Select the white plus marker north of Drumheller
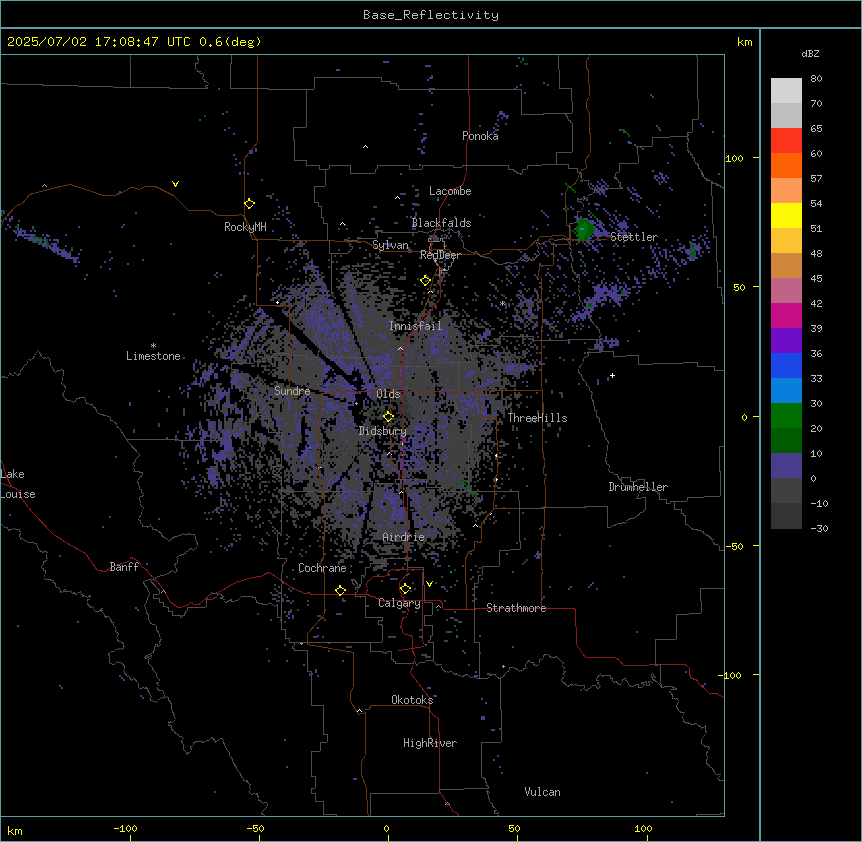Viewport: 862px width, 842px height. (612, 376)
